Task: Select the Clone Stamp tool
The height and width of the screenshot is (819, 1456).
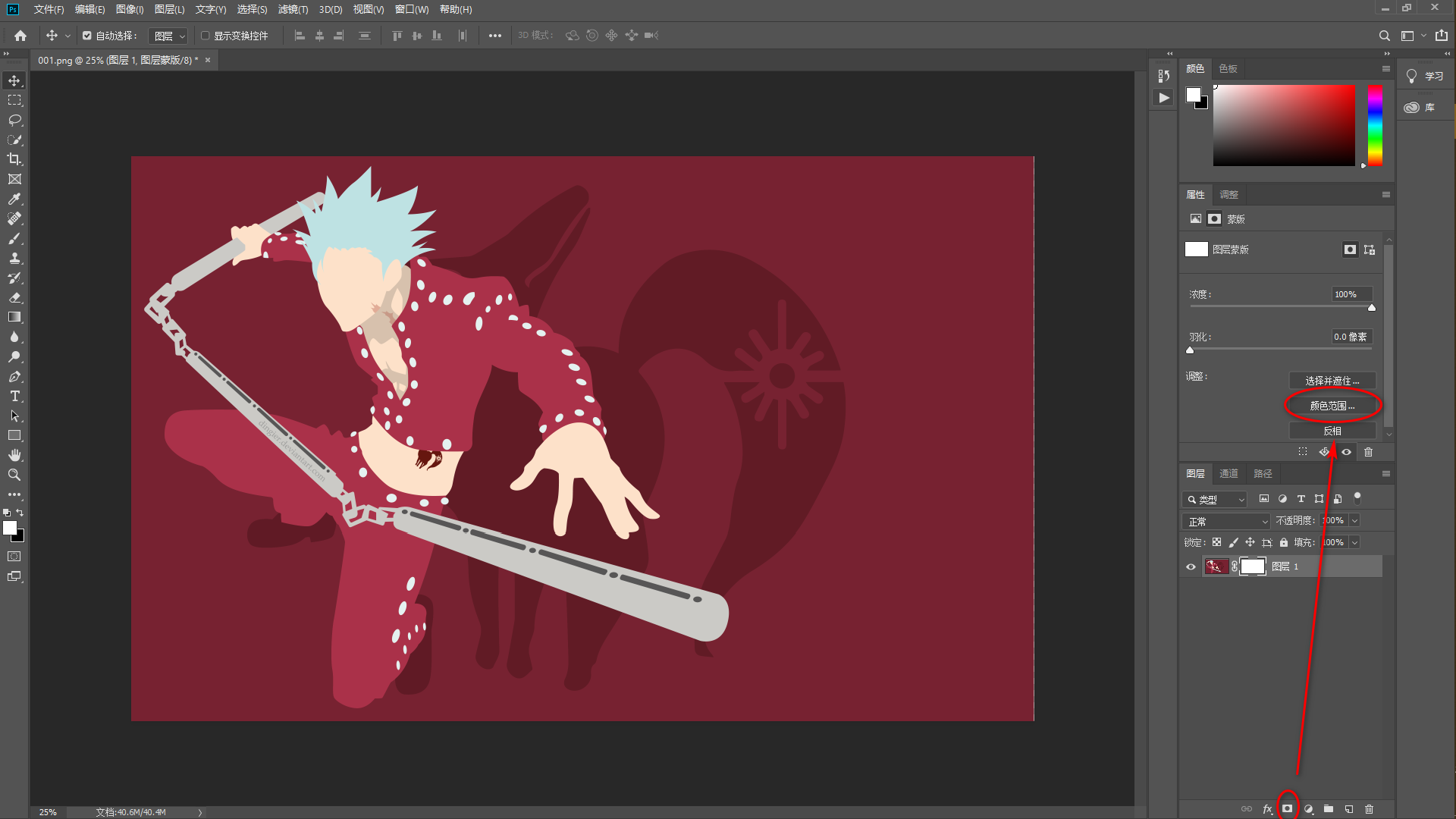Action: click(x=14, y=258)
